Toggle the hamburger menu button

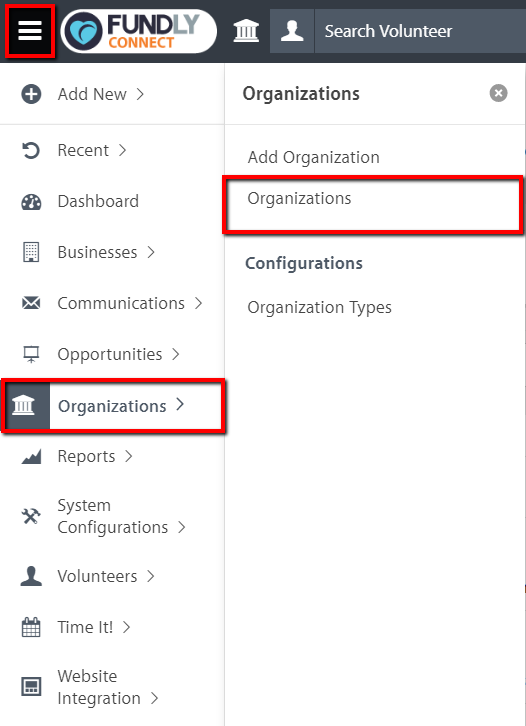(x=30, y=31)
